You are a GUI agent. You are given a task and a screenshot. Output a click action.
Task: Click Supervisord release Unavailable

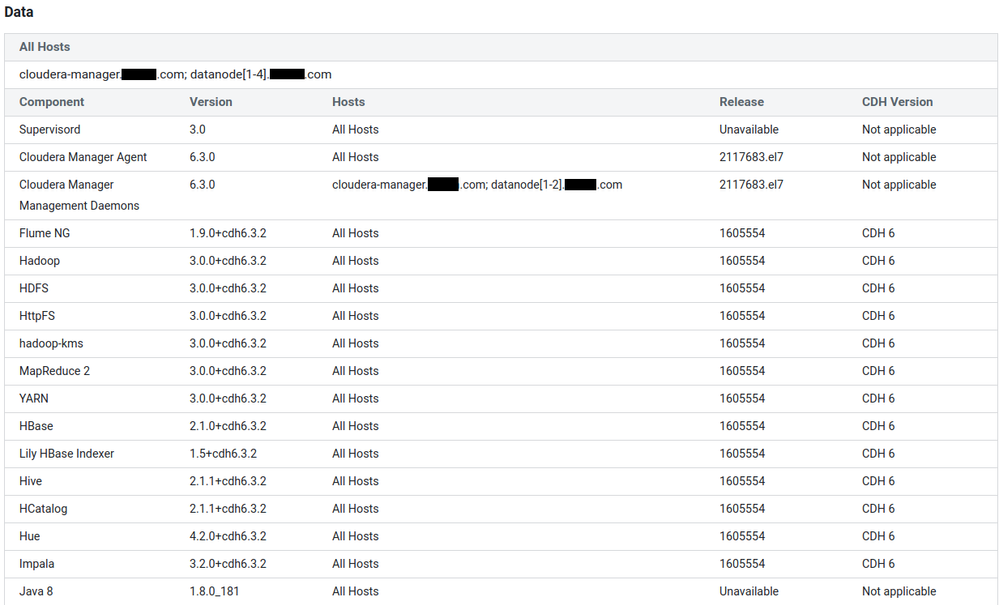(749, 129)
